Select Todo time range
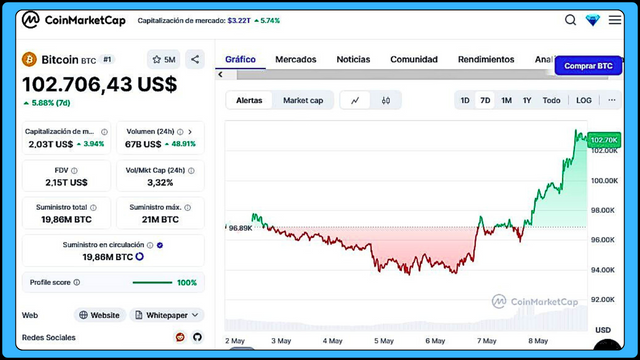Screen dimensions: 640x360 [551, 100]
